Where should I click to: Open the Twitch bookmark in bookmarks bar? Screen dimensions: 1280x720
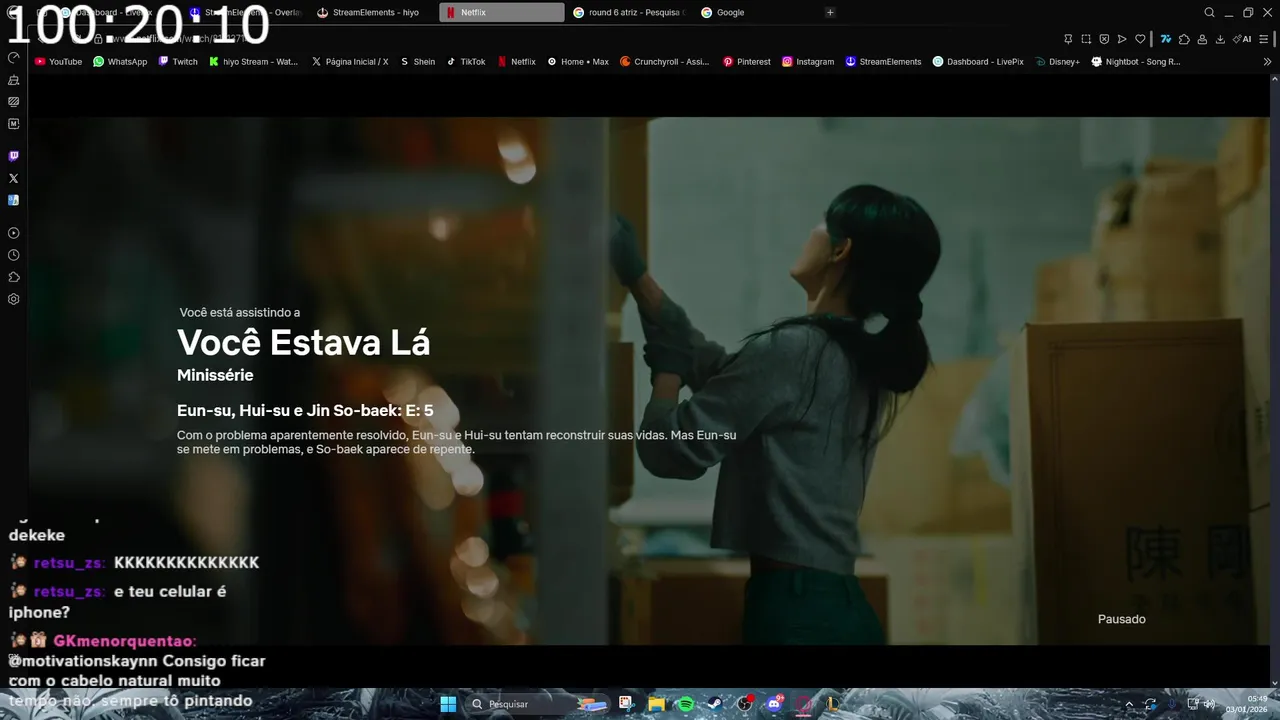[178, 61]
